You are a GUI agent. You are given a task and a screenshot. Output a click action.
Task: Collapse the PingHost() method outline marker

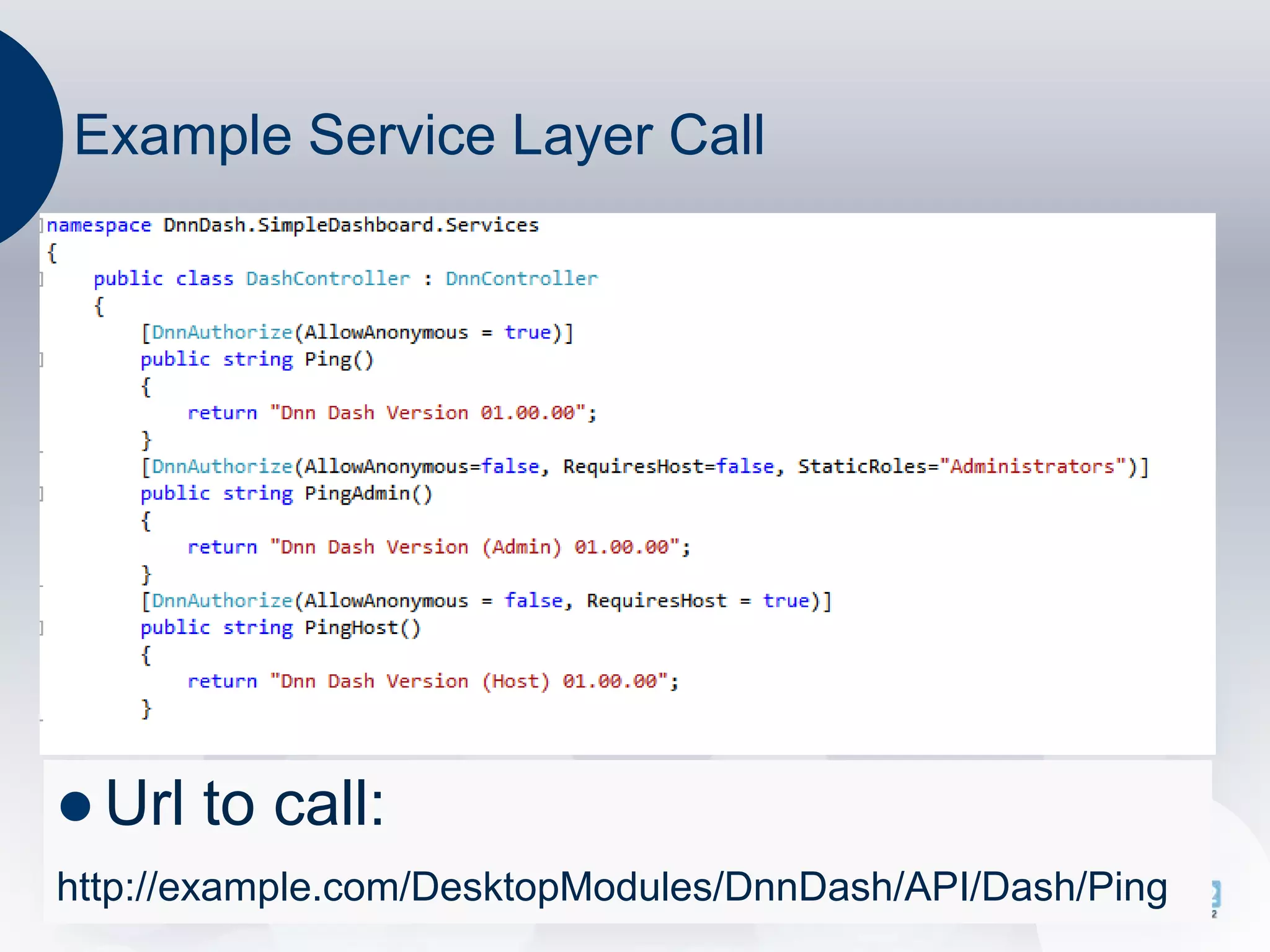[x=42, y=628]
